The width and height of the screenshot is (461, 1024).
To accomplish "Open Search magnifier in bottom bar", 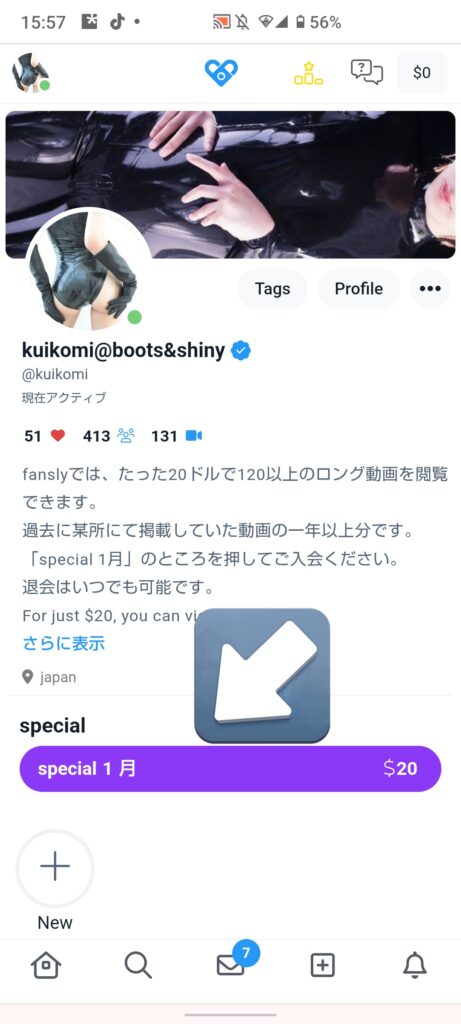I will tap(138, 965).
